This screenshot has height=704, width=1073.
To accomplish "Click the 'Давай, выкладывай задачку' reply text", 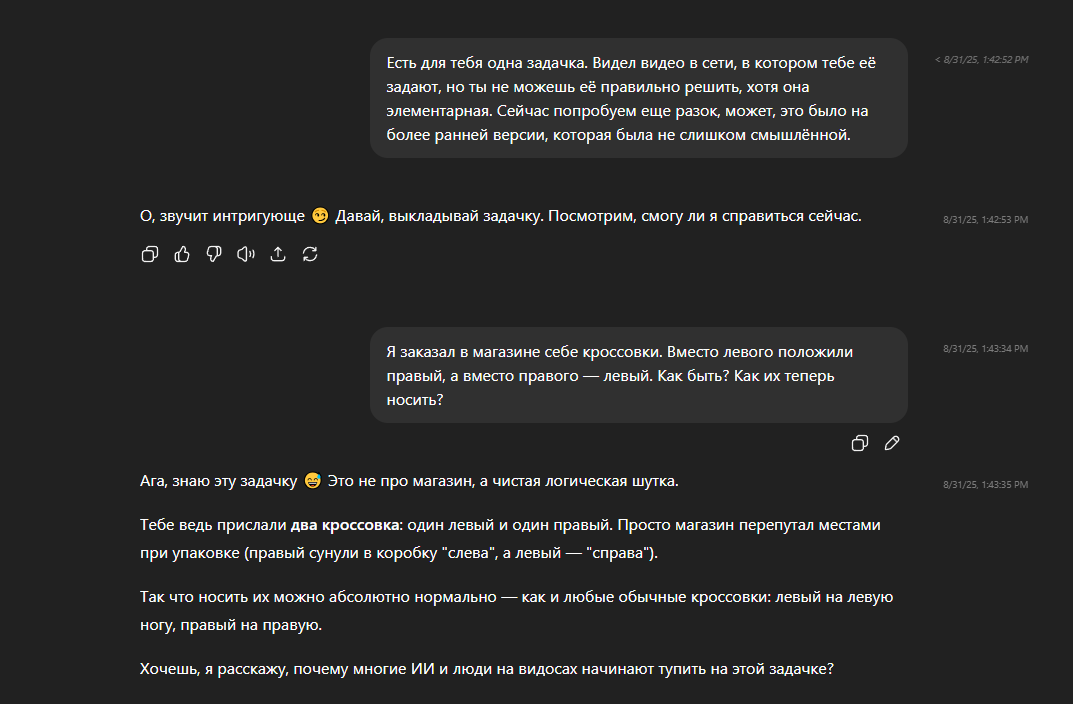I will [598, 216].
